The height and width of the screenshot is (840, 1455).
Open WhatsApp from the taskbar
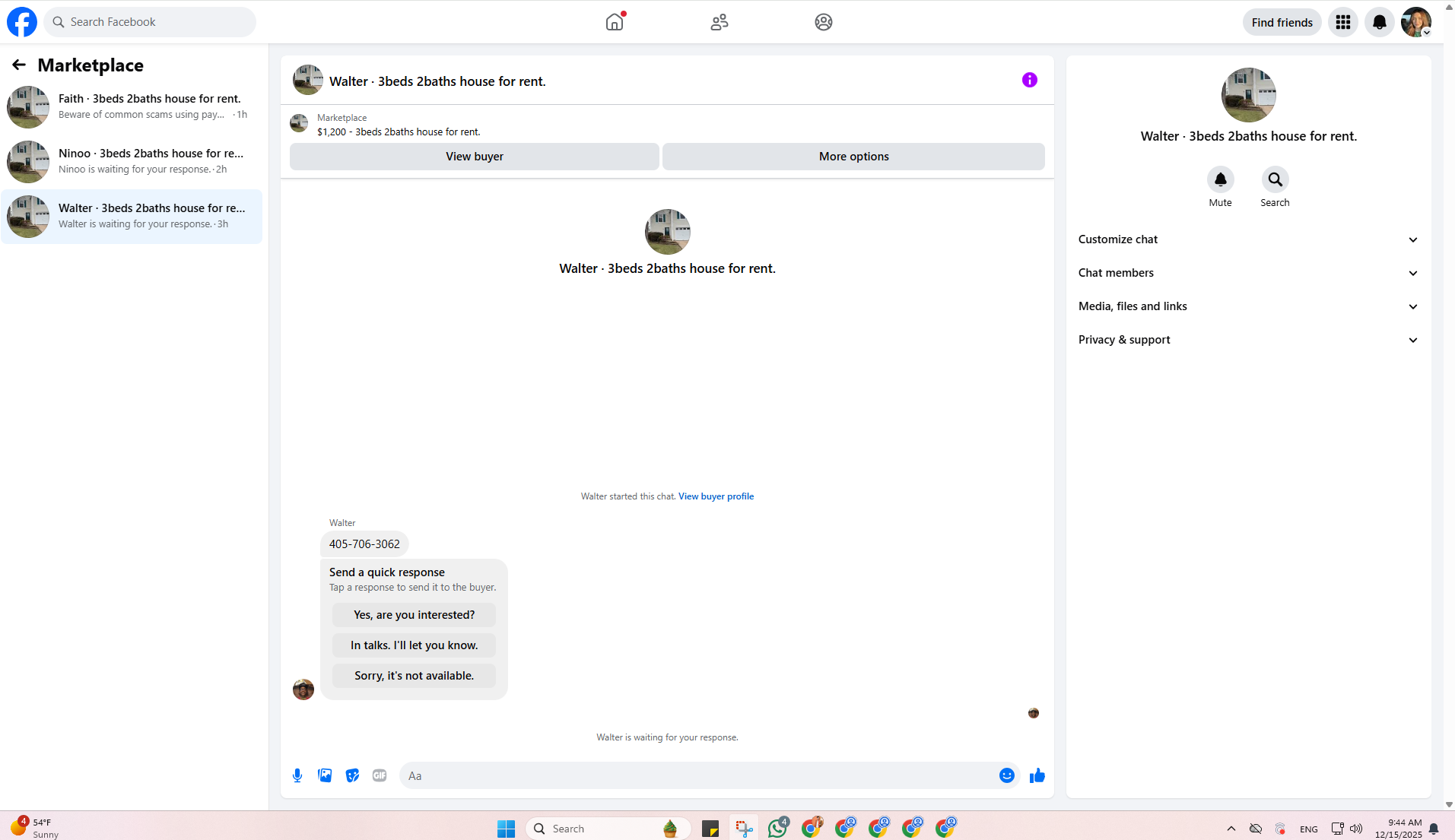point(777,829)
